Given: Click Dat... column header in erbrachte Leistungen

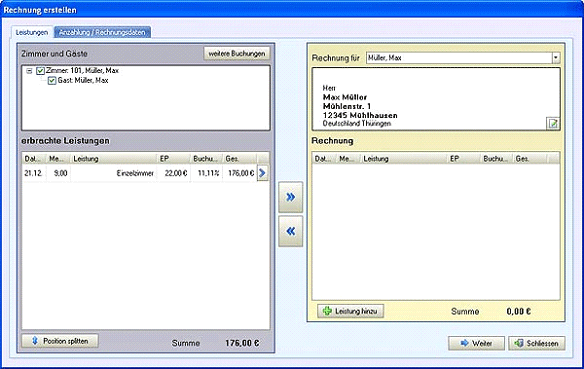Looking at the screenshot, I should tap(34, 159).
